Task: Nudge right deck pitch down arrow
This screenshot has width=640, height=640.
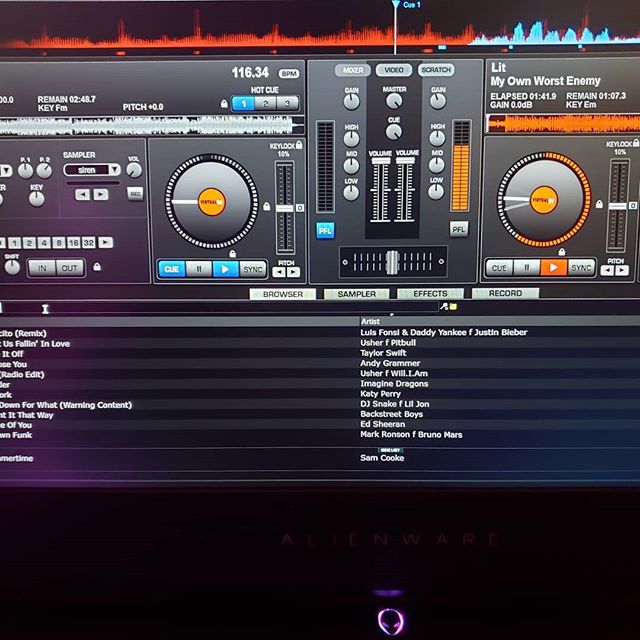Action: tap(607, 270)
